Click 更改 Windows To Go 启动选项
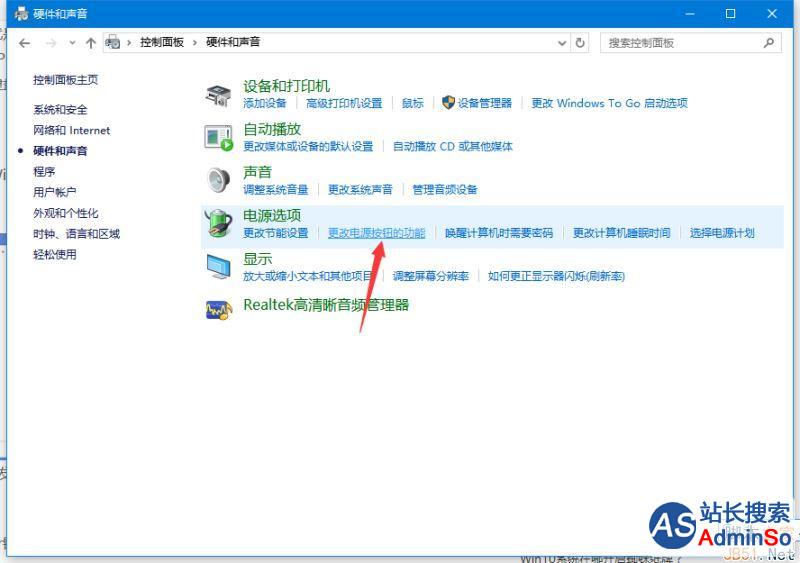 (x=609, y=103)
